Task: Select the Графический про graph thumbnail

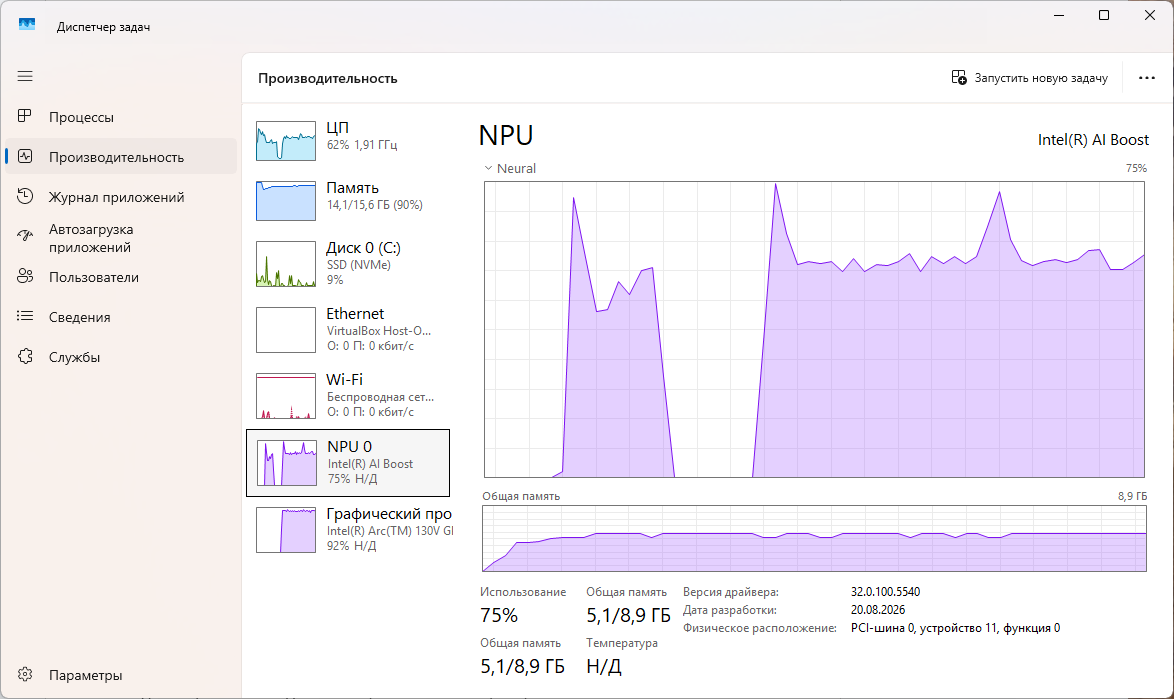Action: pyautogui.click(x=286, y=530)
